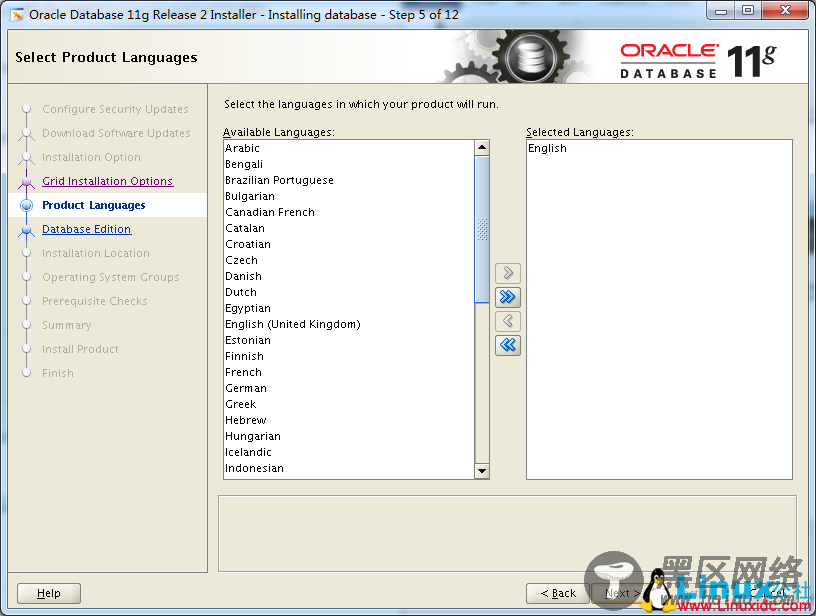
Task: Go back with the Back button
Action: pos(558,593)
